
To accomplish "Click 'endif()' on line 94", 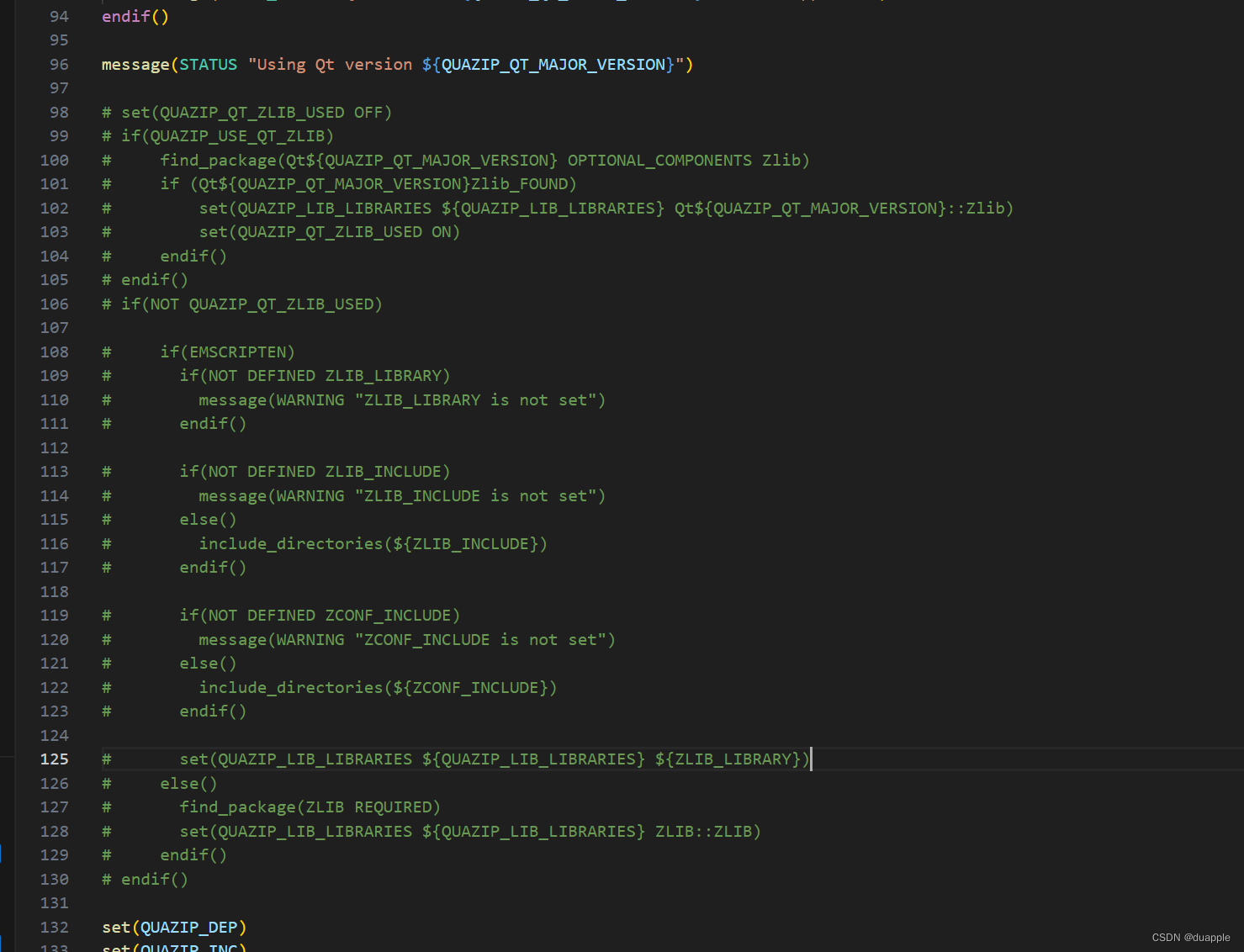I will 135,17.
